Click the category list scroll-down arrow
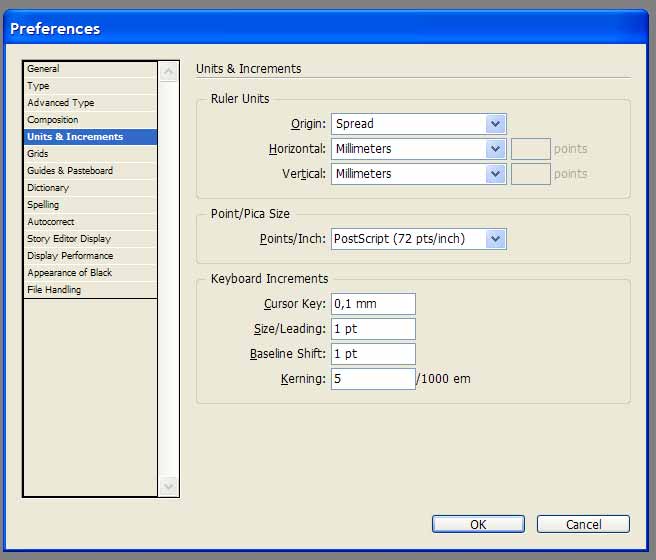The image size is (656, 560). [169, 486]
